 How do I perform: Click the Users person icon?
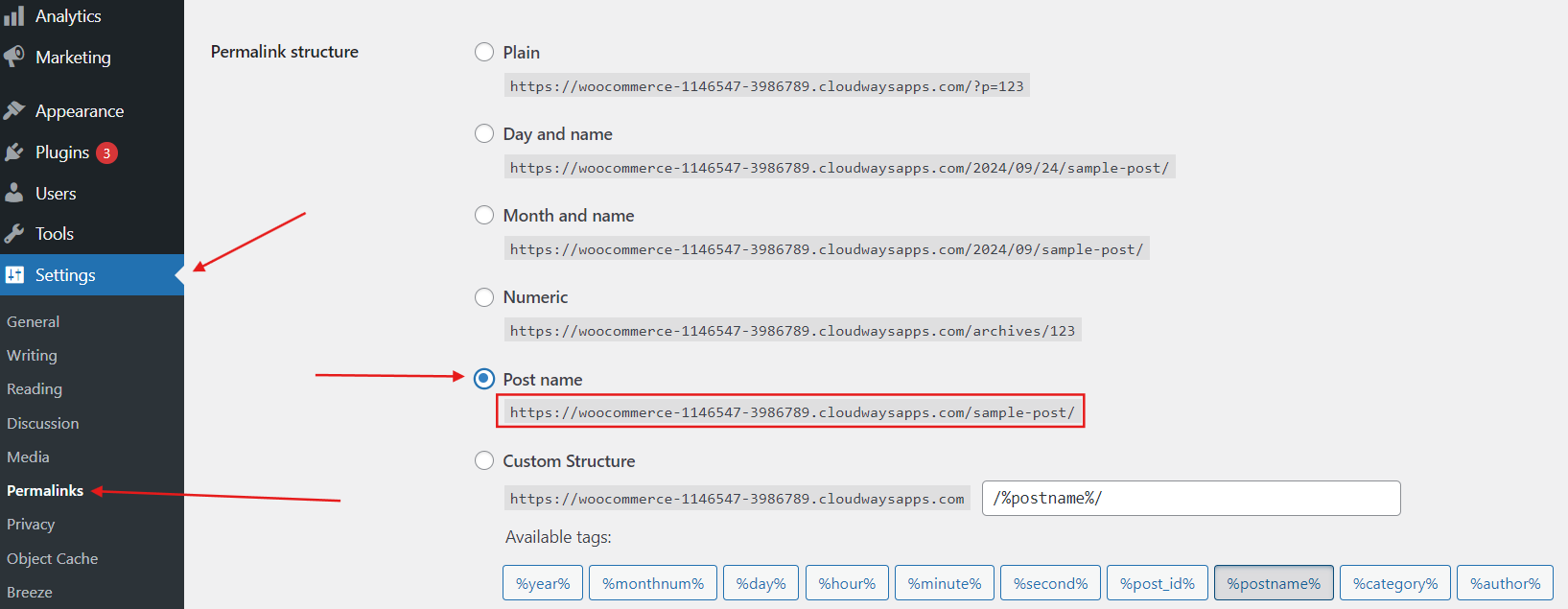(14, 194)
